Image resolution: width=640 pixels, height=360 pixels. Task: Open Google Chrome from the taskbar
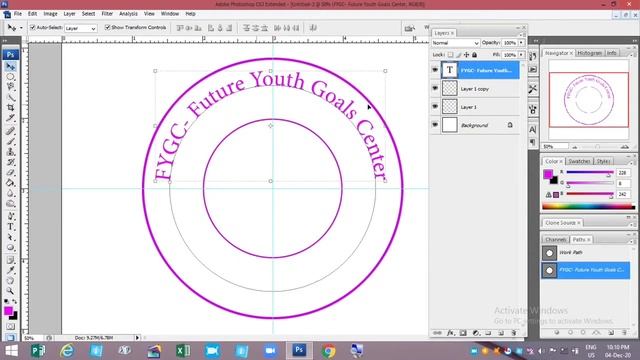[328, 351]
